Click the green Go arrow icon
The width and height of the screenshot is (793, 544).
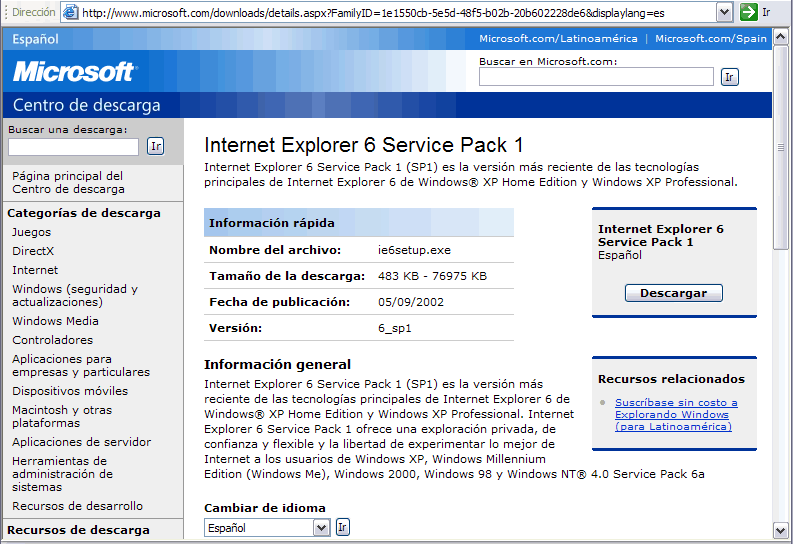pyautogui.click(x=748, y=12)
